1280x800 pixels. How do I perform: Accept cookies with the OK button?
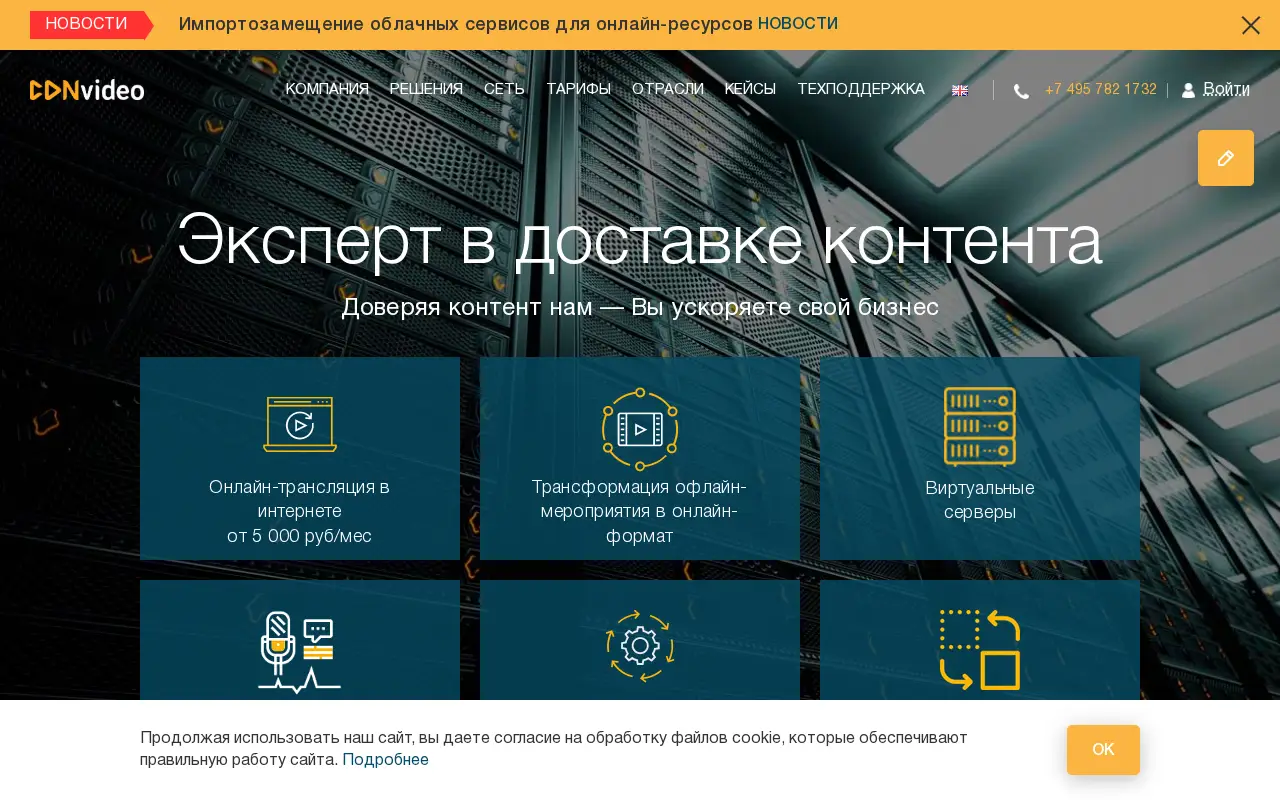tap(1103, 750)
